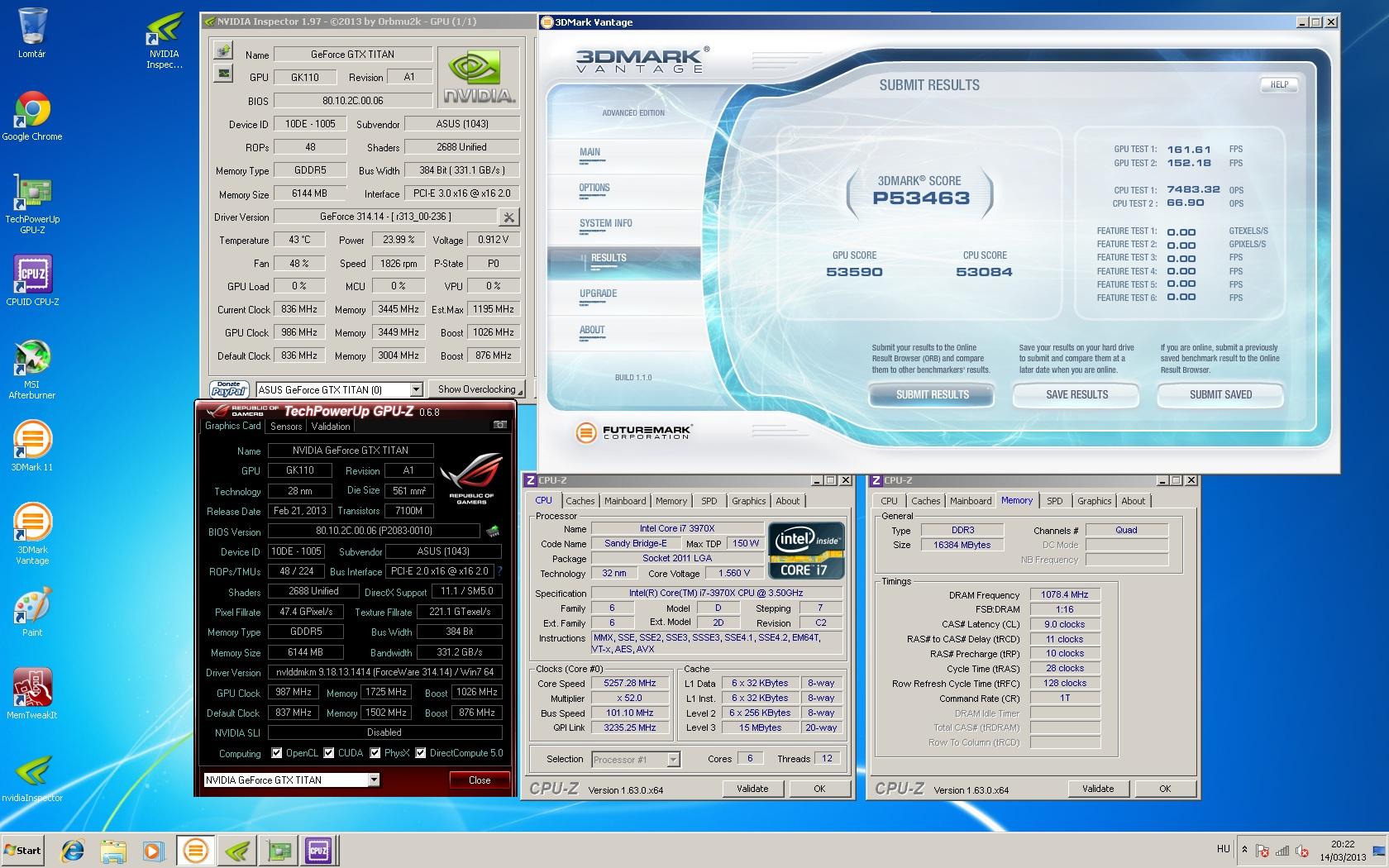
Task: Open the Lomtár recycle bin desktop icon
Action: tap(31, 33)
